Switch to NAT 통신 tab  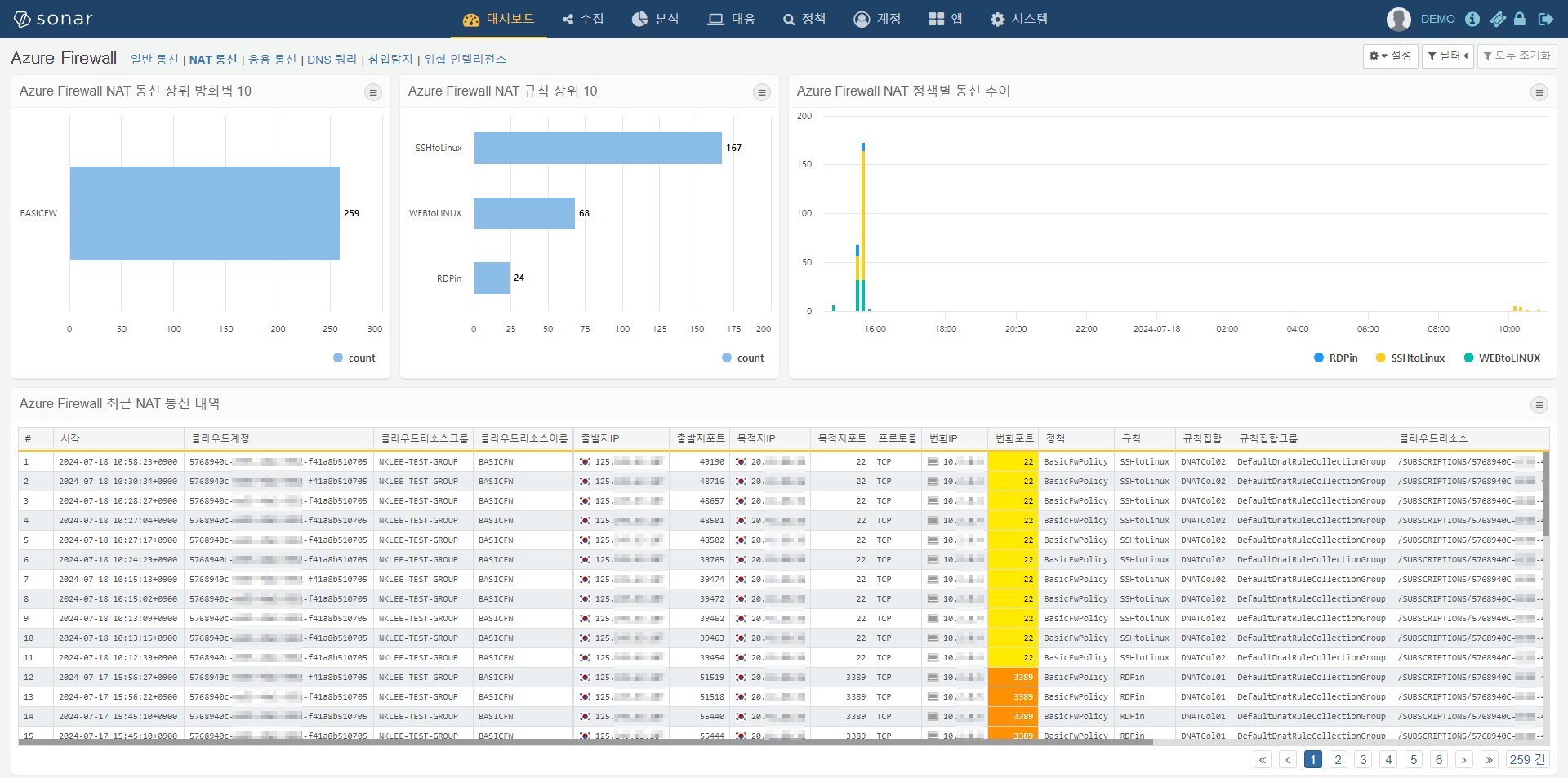pyautogui.click(x=213, y=60)
